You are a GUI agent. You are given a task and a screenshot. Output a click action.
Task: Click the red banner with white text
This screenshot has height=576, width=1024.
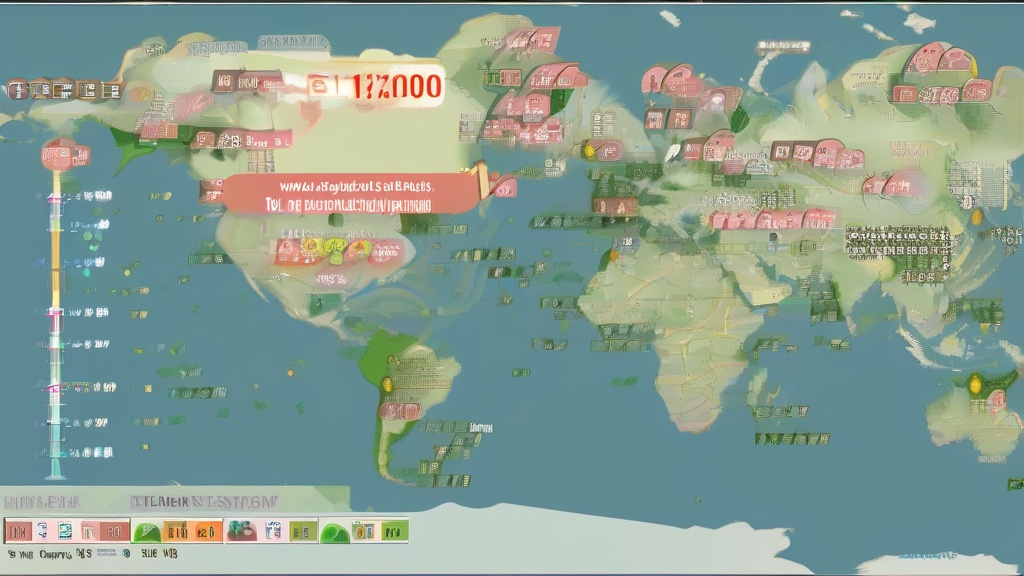[x=350, y=194]
